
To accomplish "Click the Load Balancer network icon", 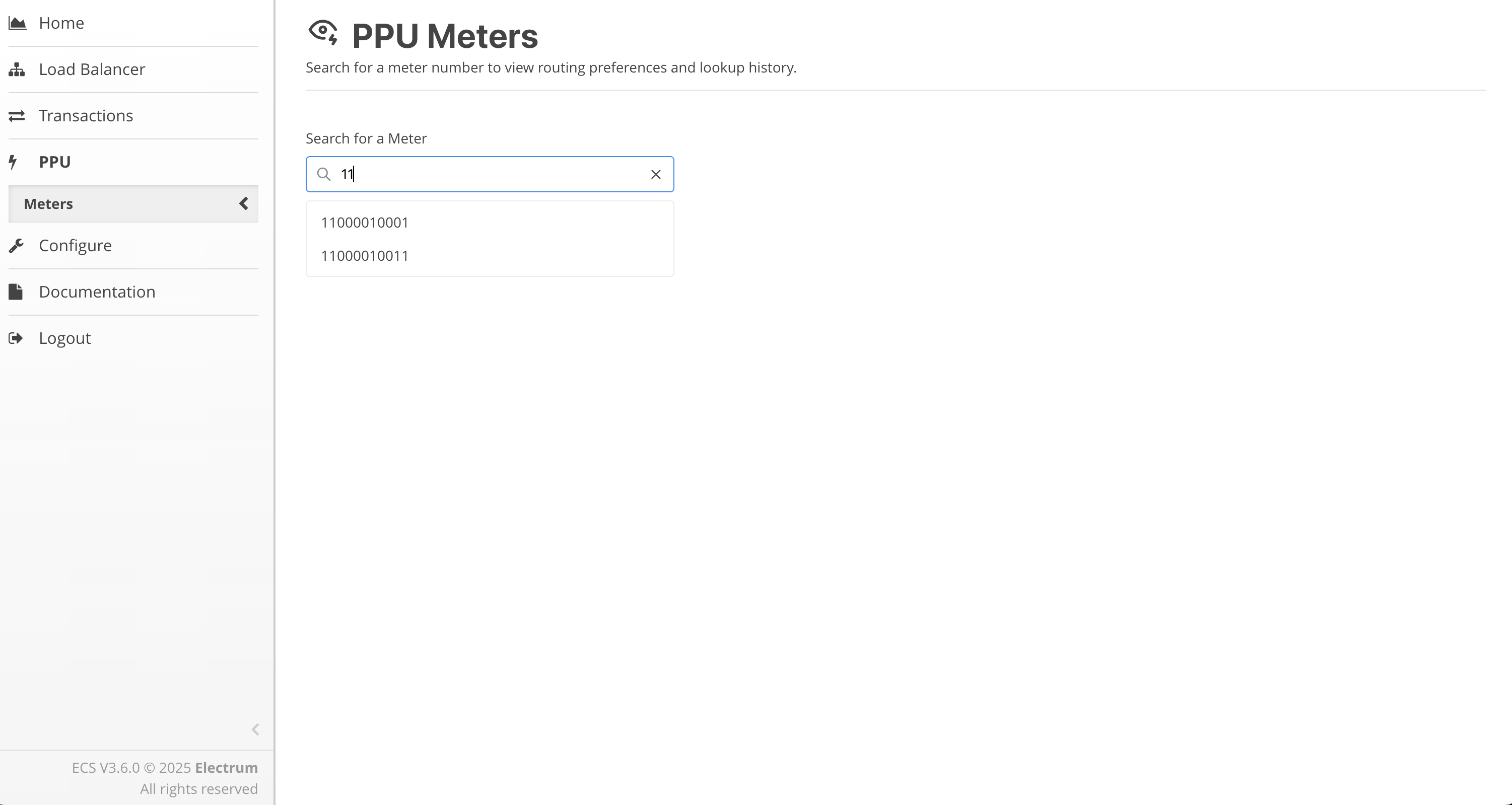I will pos(17,69).
